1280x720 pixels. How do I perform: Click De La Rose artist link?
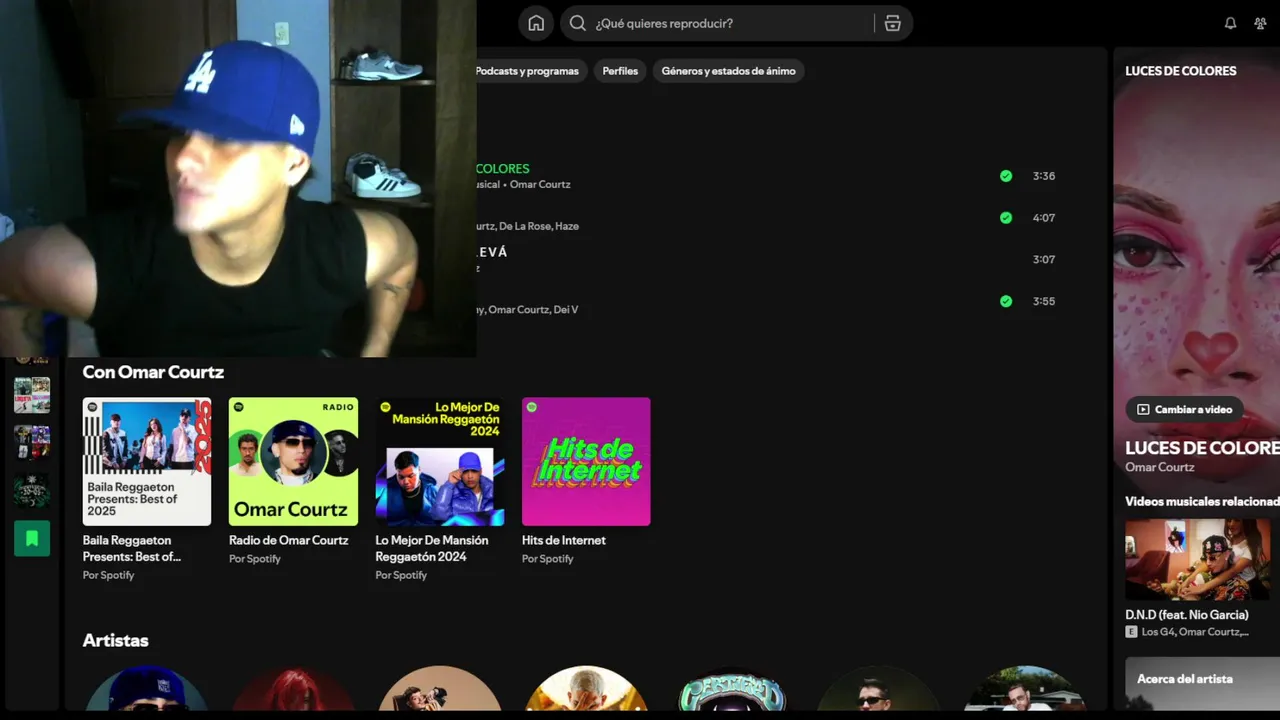click(x=525, y=226)
